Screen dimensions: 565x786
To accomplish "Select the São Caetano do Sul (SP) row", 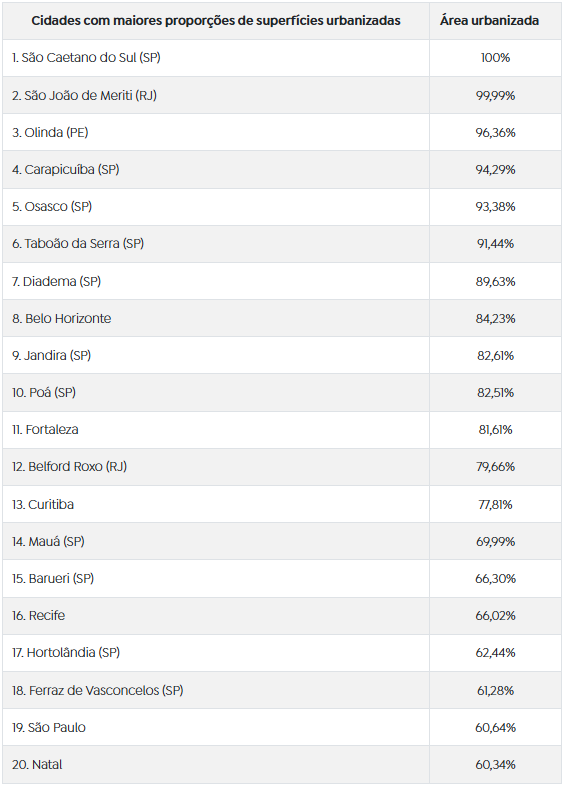I will 282,58.
